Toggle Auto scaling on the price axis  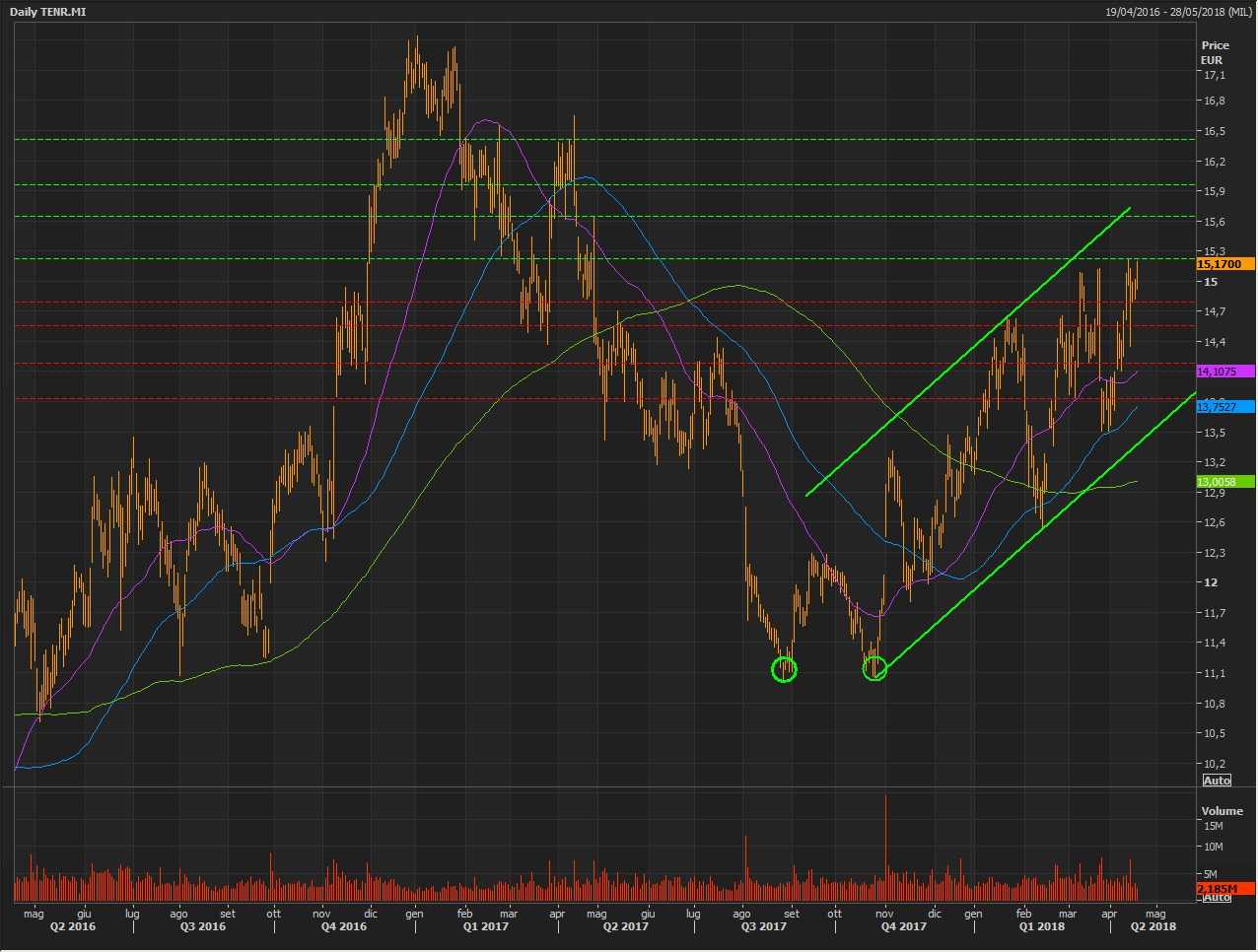[1217, 781]
